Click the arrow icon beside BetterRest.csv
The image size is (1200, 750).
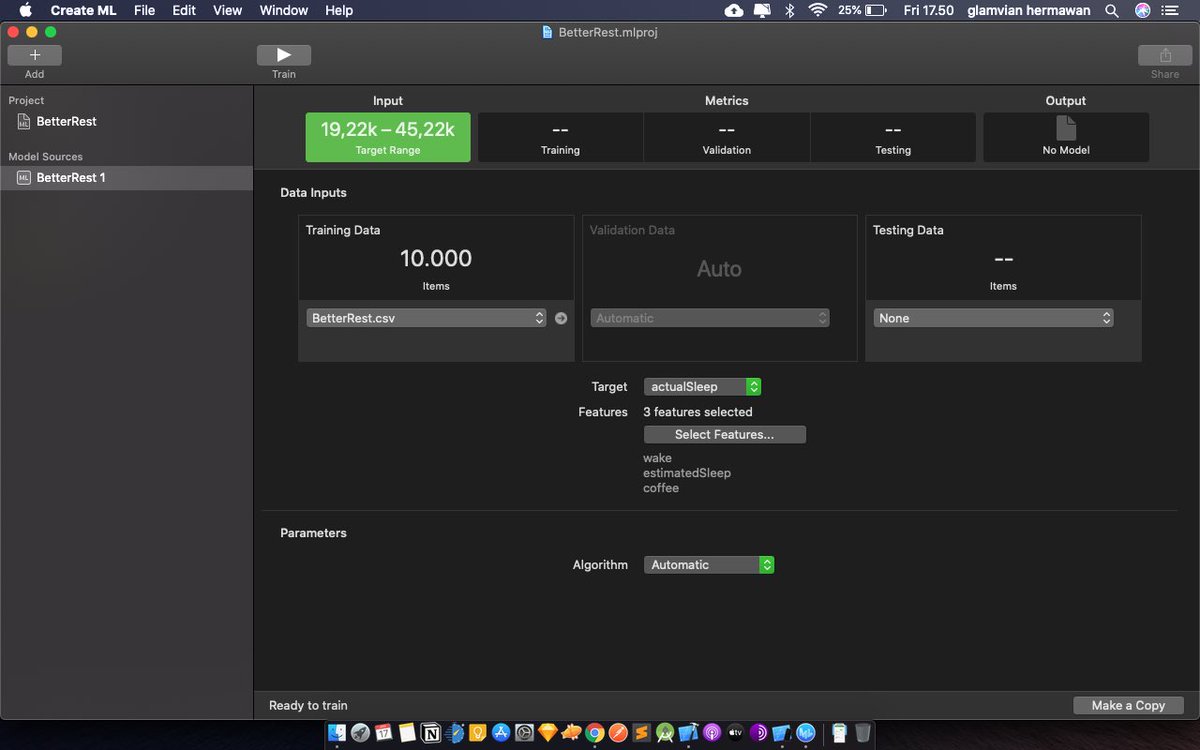pyautogui.click(x=561, y=318)
